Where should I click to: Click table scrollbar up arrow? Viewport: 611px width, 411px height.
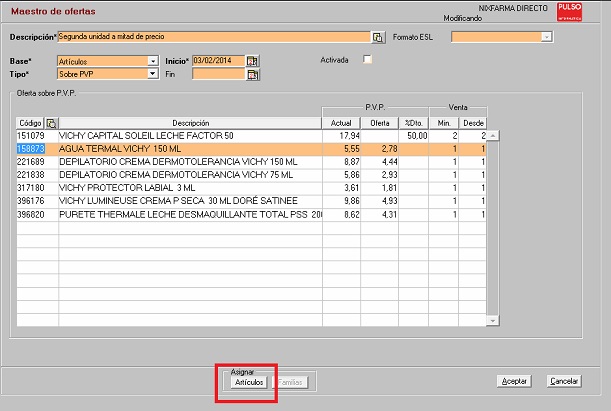point(493,136)
